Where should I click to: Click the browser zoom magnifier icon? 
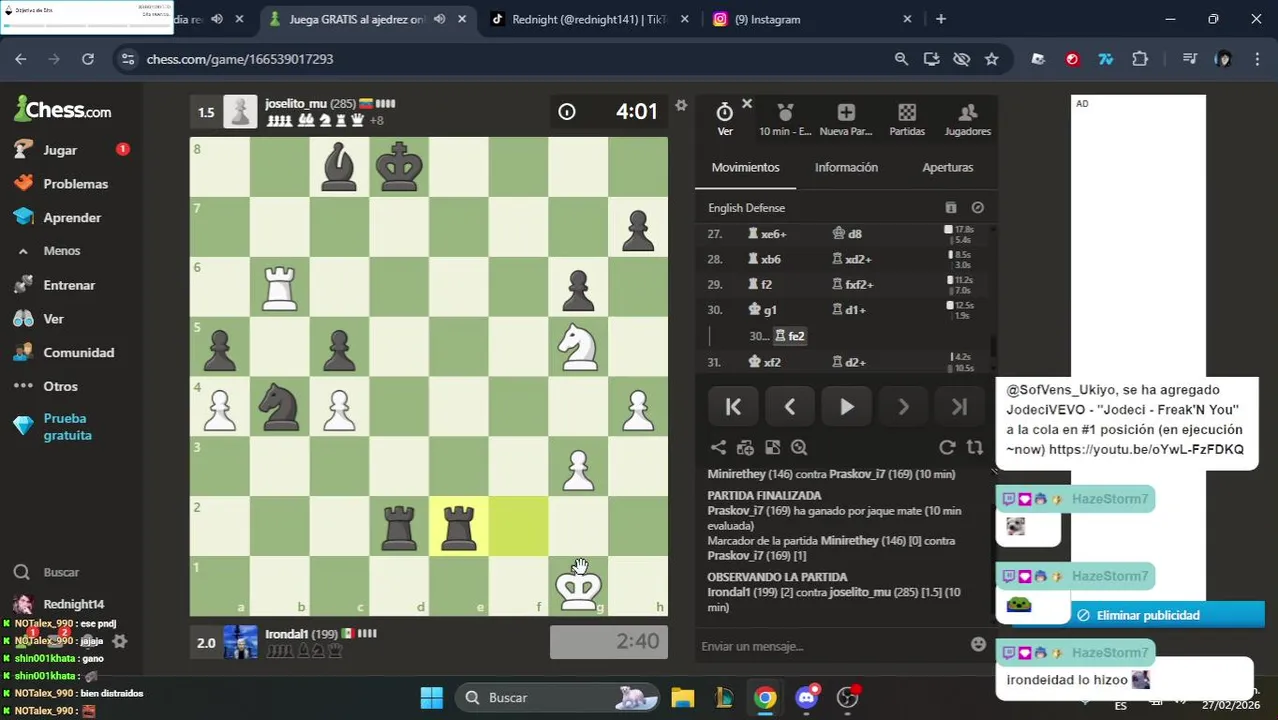coord(901,59)
